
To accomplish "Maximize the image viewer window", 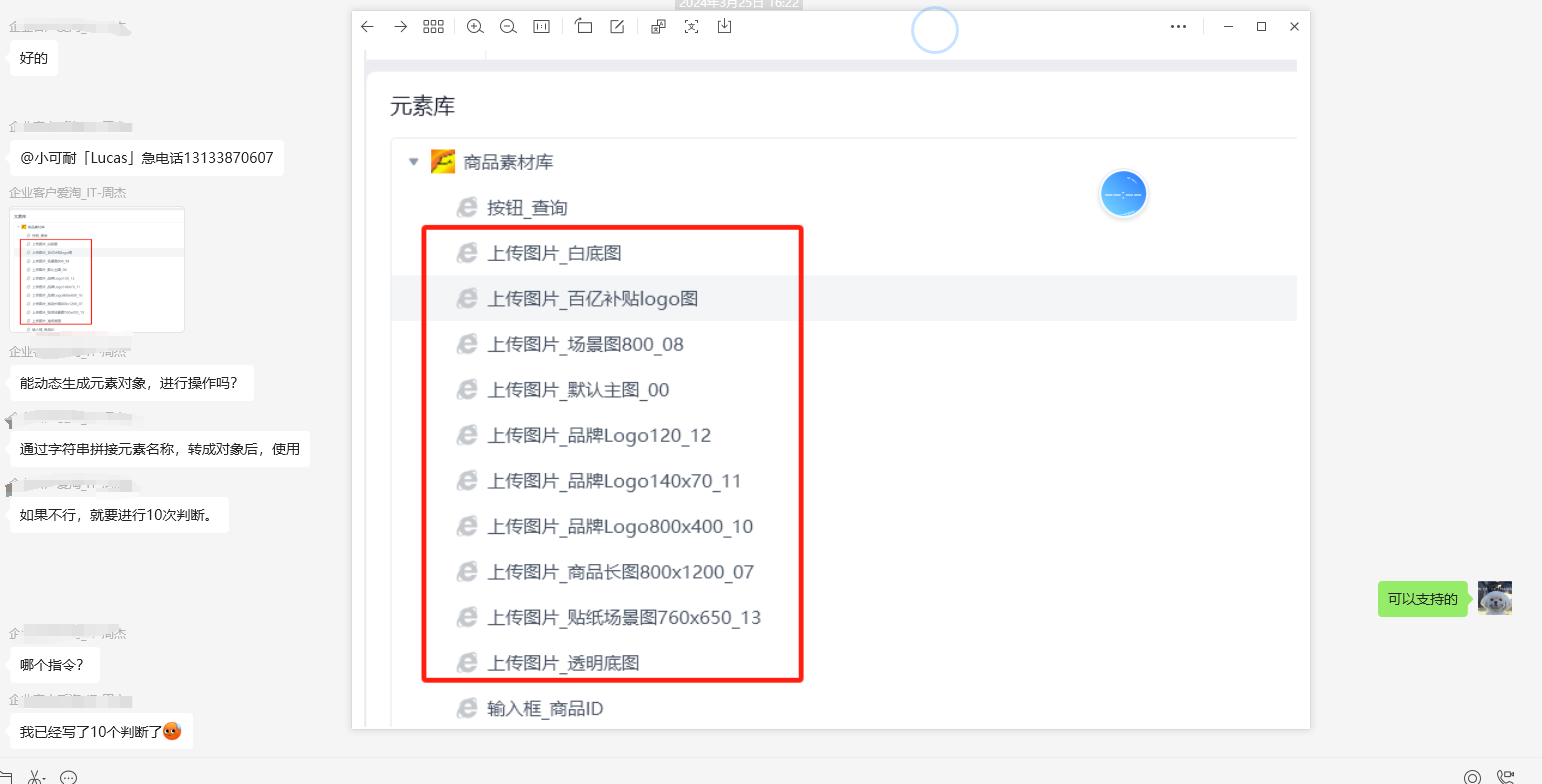I will [1262, 27].
